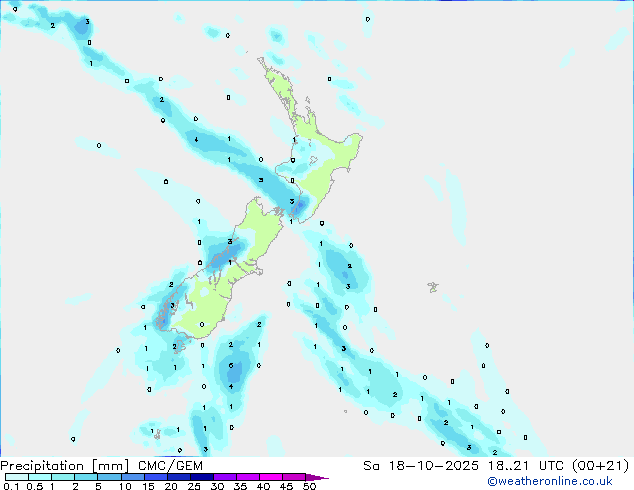This screenshot has width=634, height=490.
Task: Choose the 2–5 mm legend color swatch
Action: click(86, 477)
